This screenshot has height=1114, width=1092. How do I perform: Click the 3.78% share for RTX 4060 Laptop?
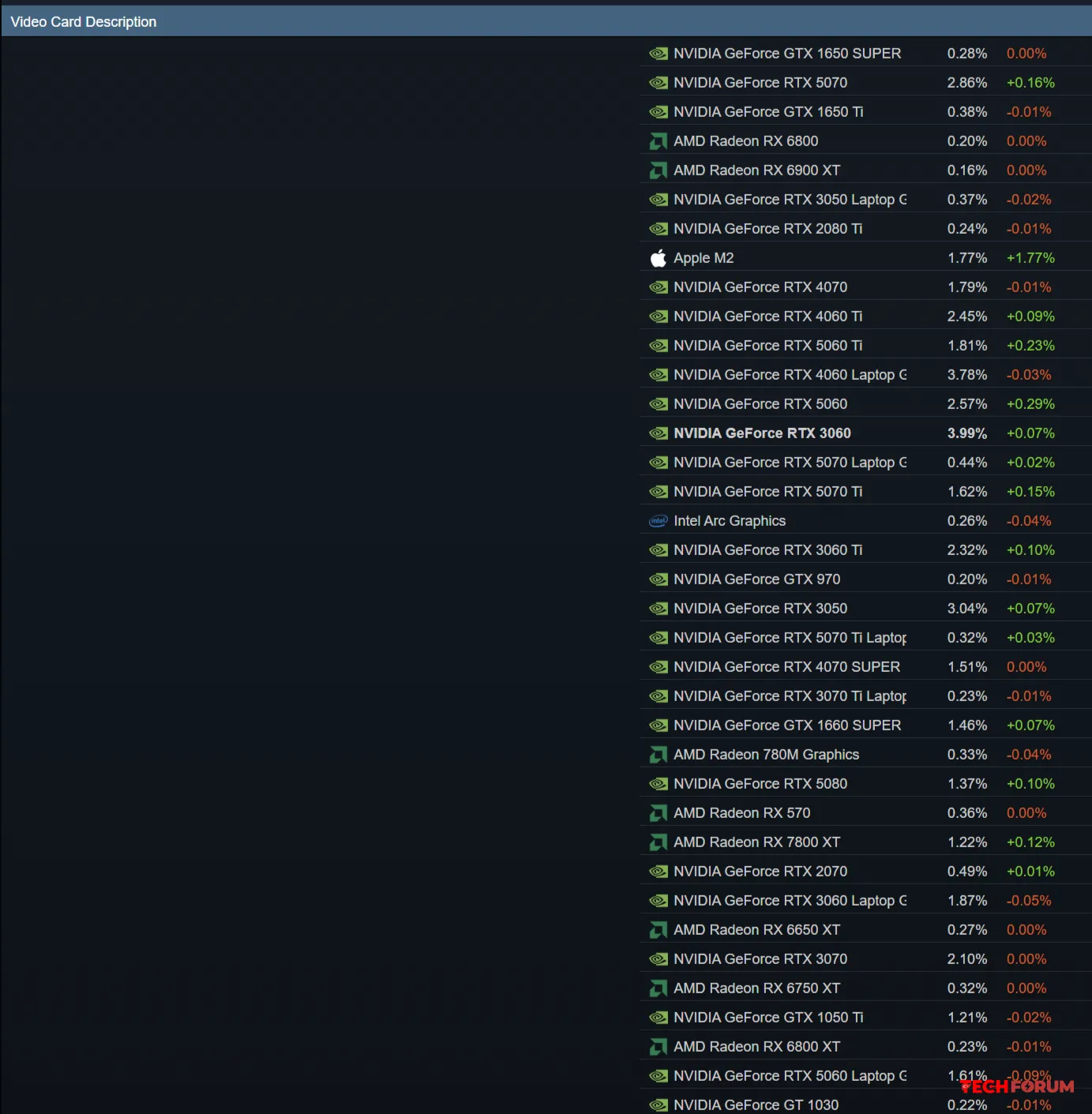tap(967, 375)
